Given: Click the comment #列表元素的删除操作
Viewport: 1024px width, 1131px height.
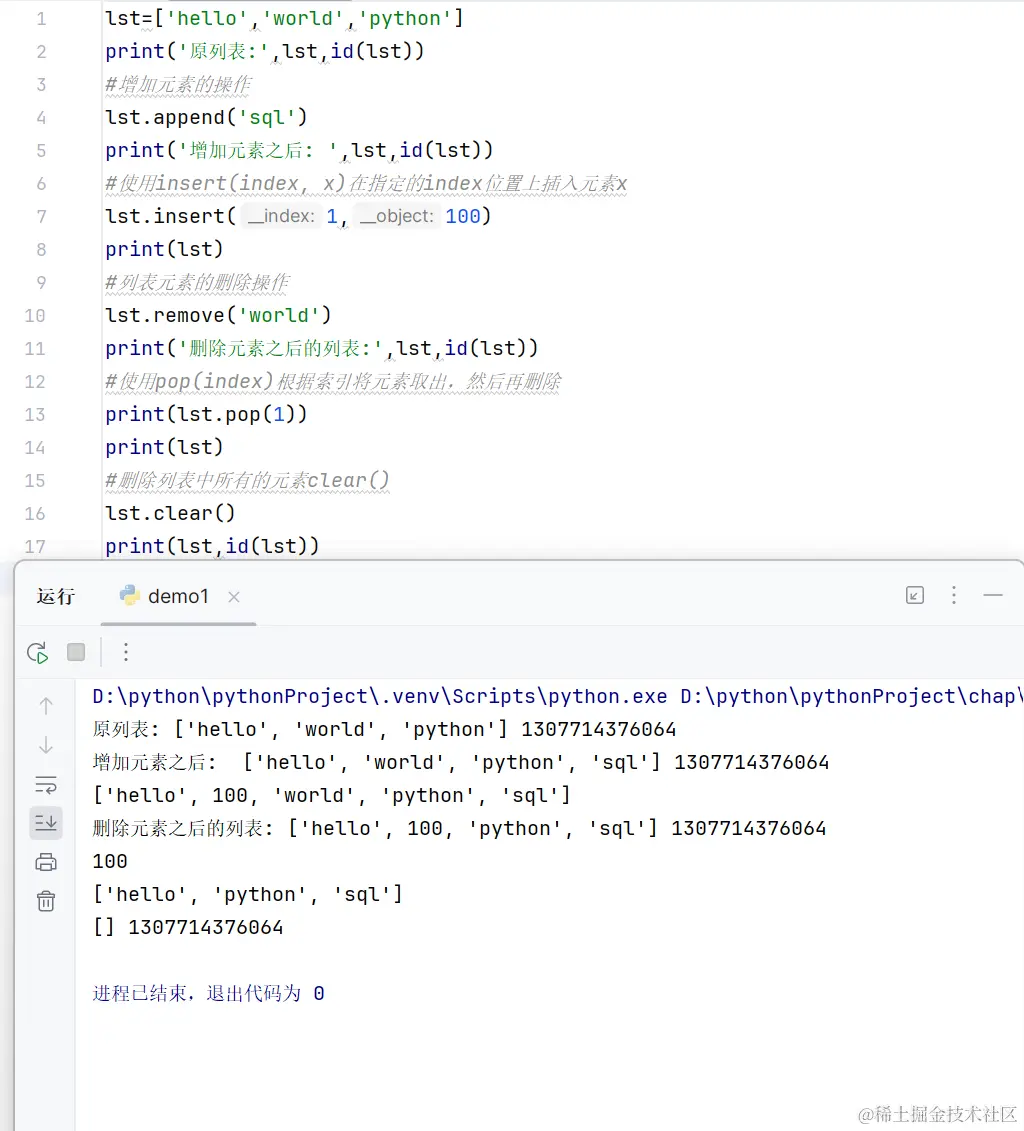Looking at the screenshot, I should pyautogui.click(x=197, y=282).
